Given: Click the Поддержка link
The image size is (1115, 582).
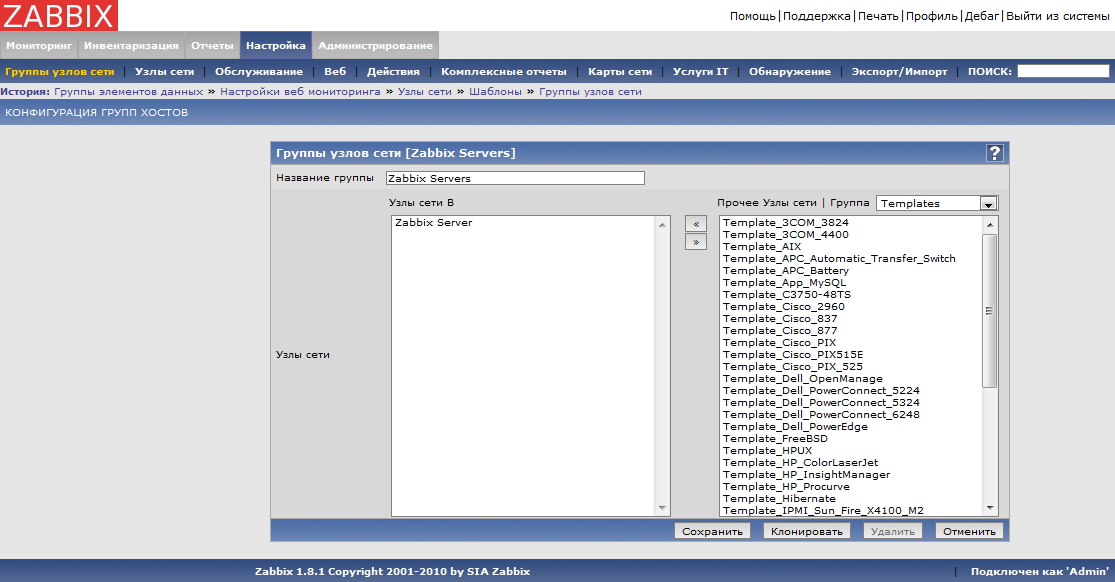Looking at the screenshot, I should point(816,16).
